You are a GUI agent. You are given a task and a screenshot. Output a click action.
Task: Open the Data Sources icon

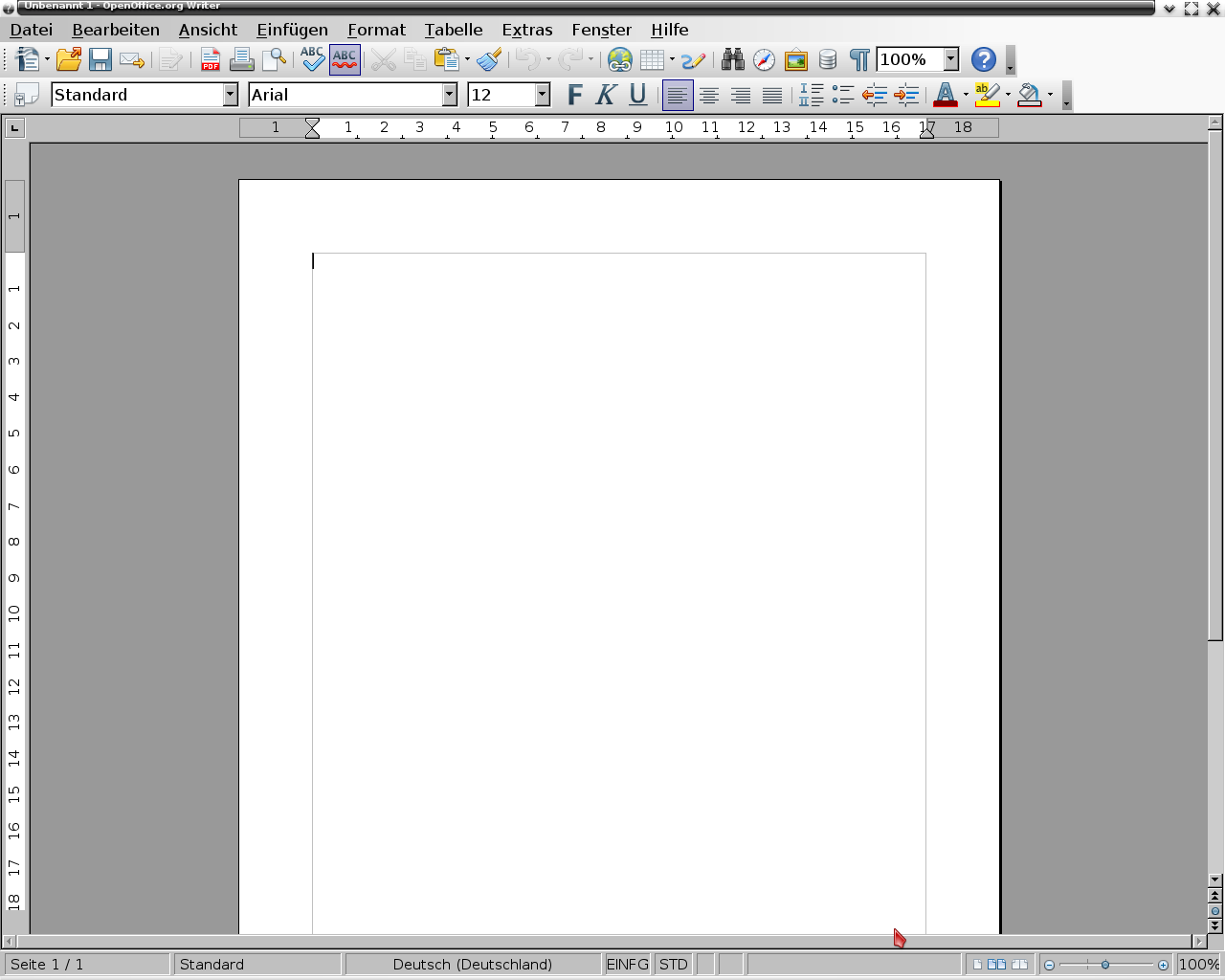828,60
